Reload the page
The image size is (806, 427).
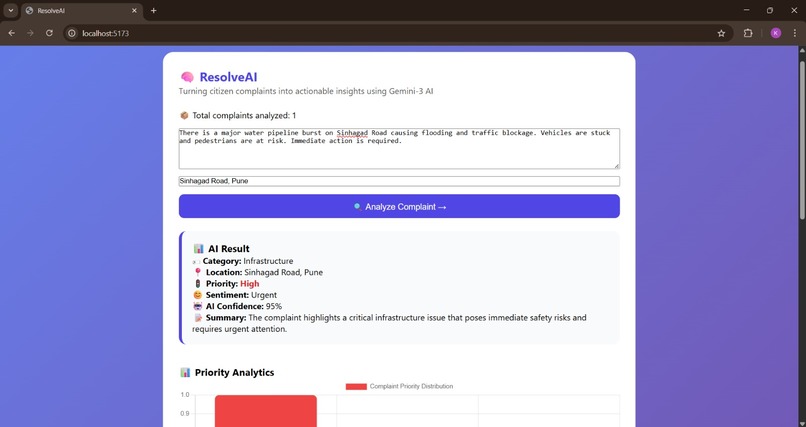pos(49,33)
